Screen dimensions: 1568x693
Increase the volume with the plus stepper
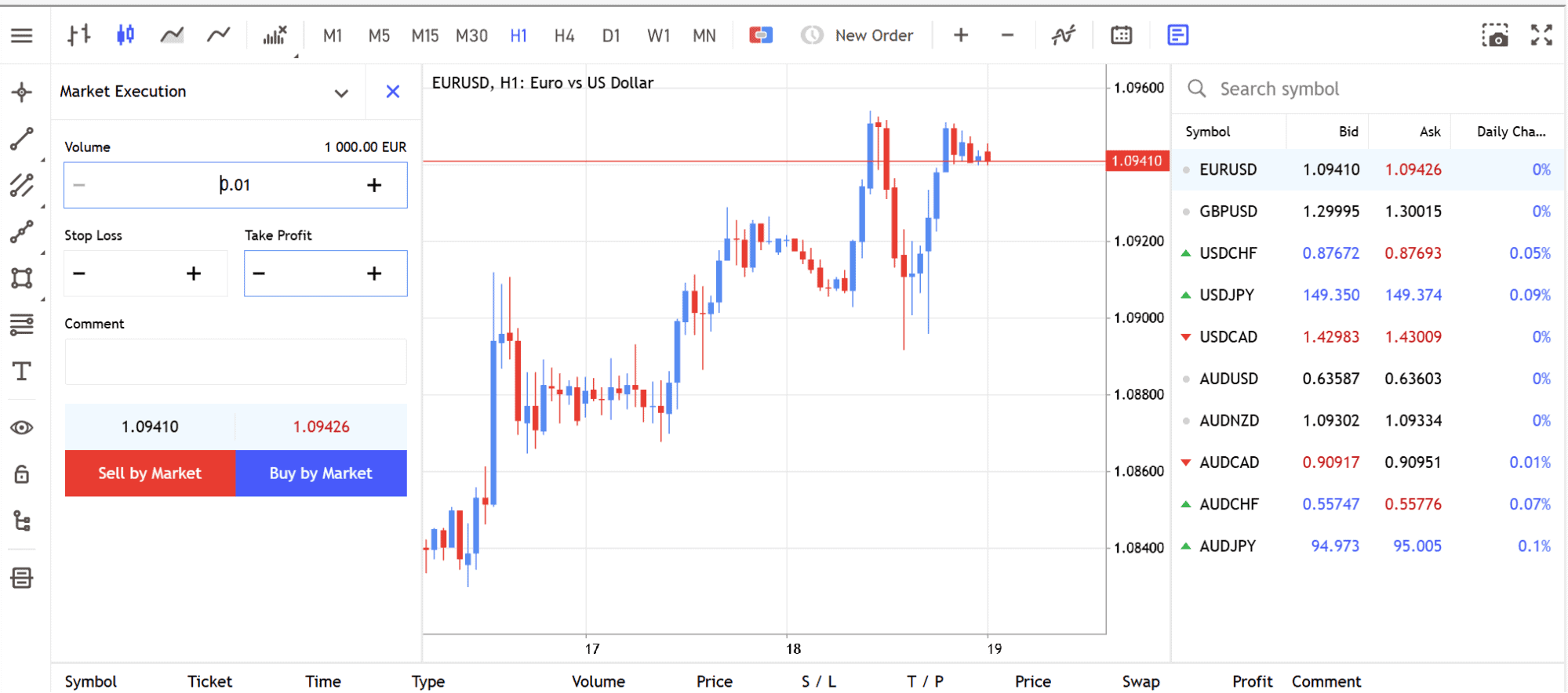point(374,185)
